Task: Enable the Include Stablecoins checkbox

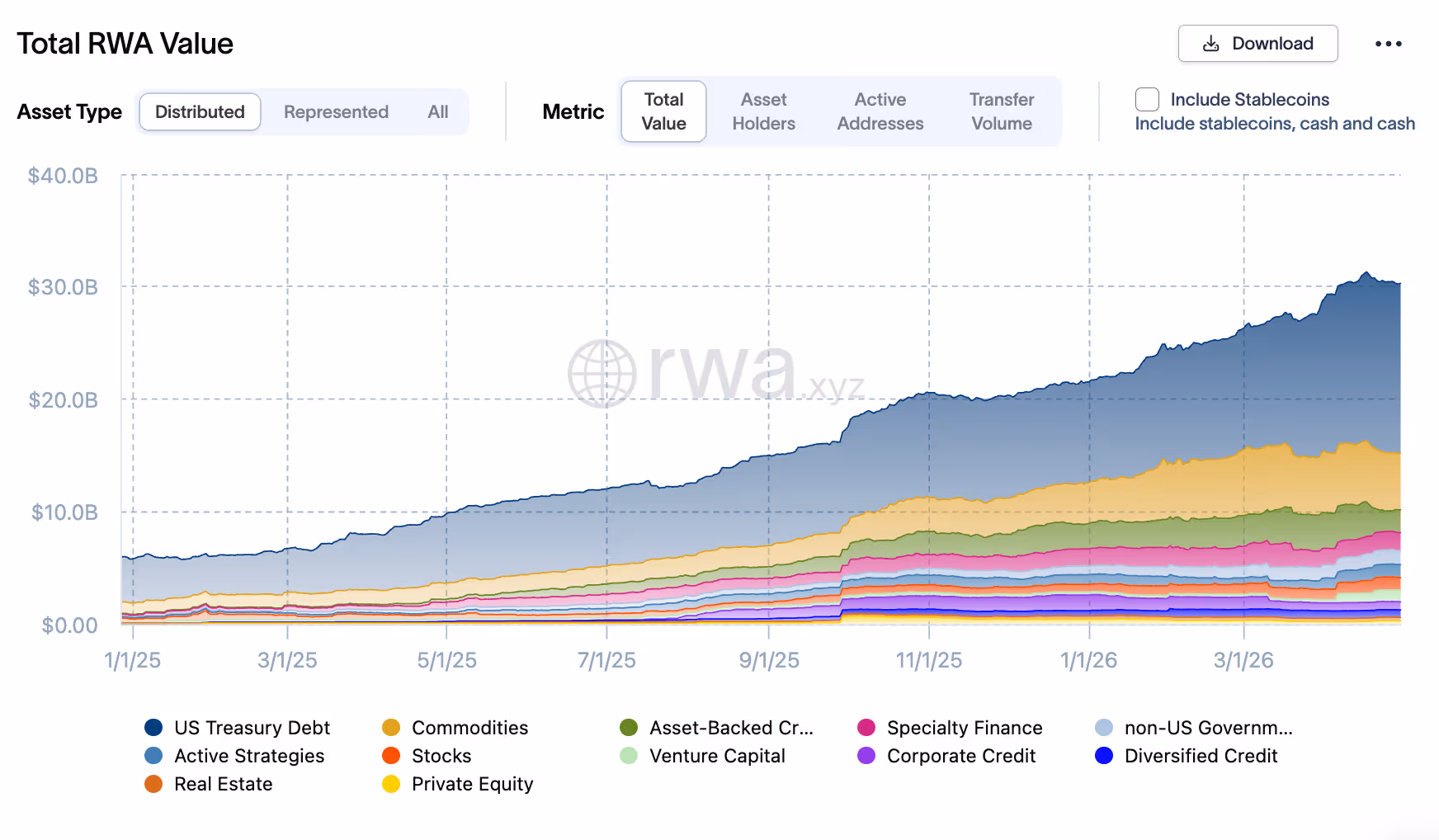Action: point(1147,99)
